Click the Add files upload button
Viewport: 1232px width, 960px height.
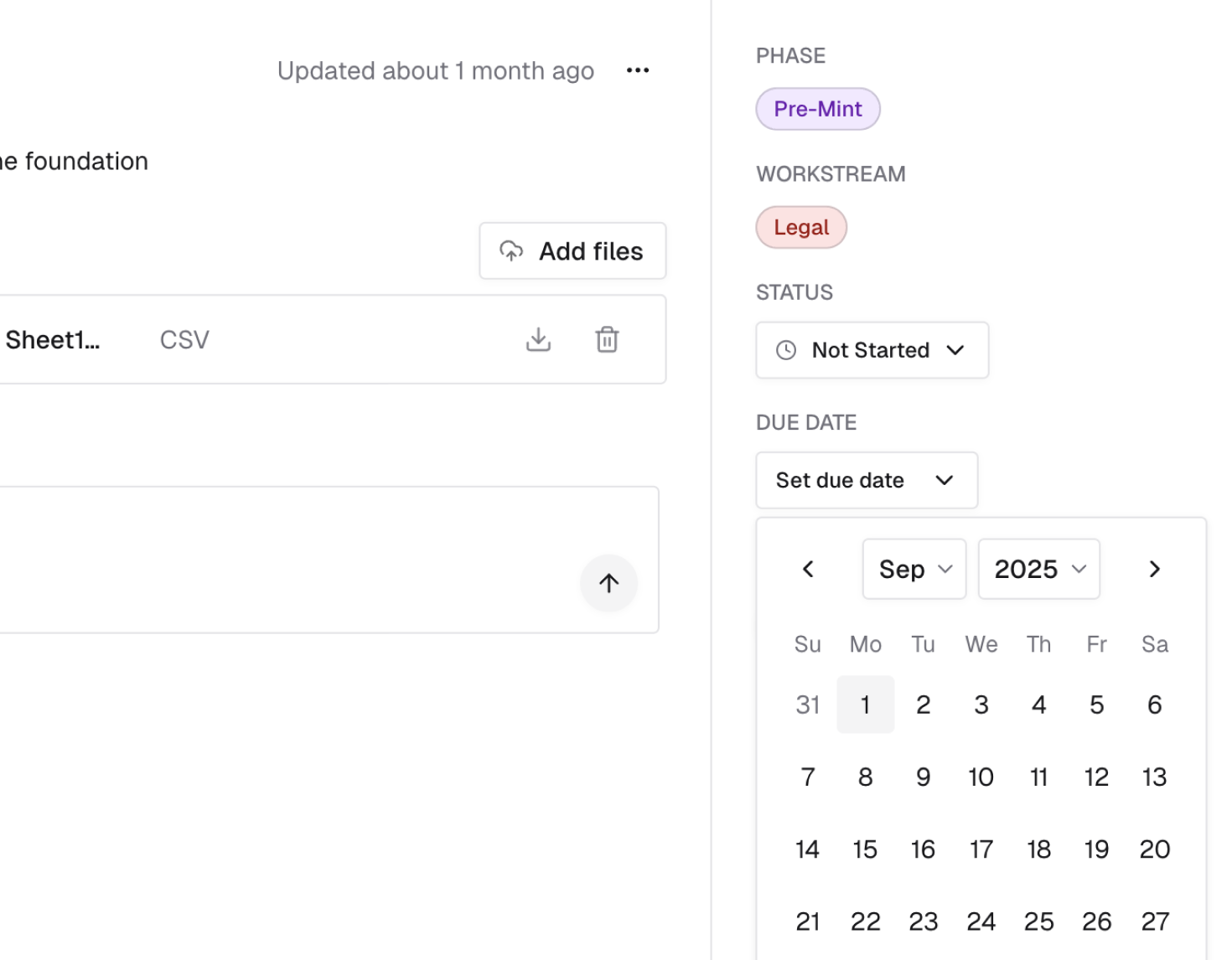572,250
